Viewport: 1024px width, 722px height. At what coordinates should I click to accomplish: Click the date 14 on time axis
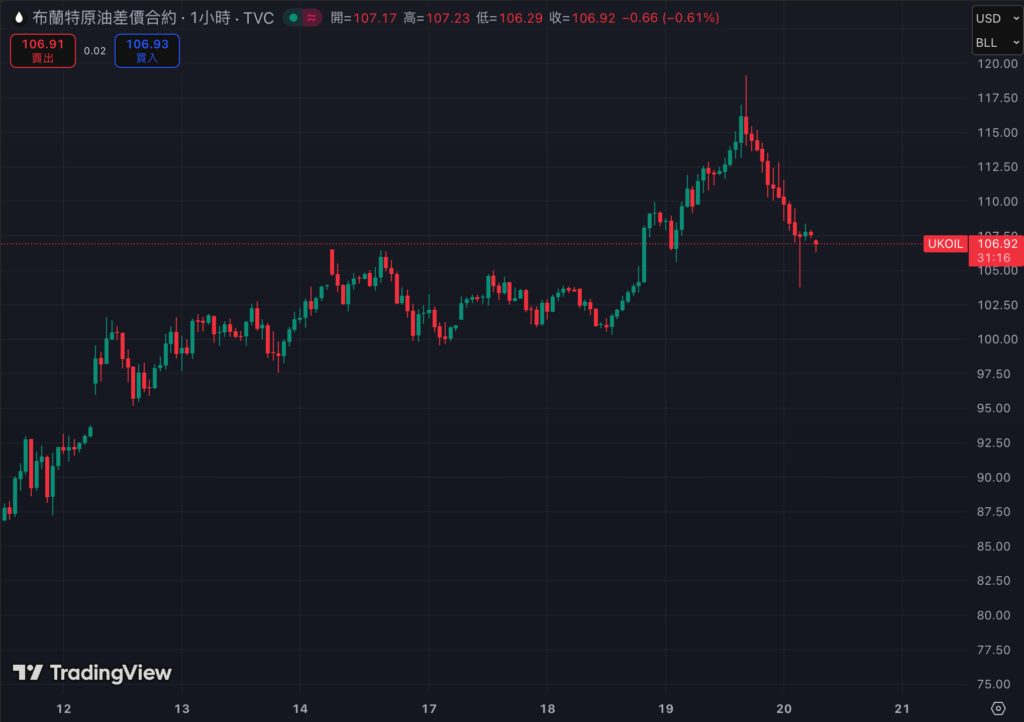click(x=300, y=708)
